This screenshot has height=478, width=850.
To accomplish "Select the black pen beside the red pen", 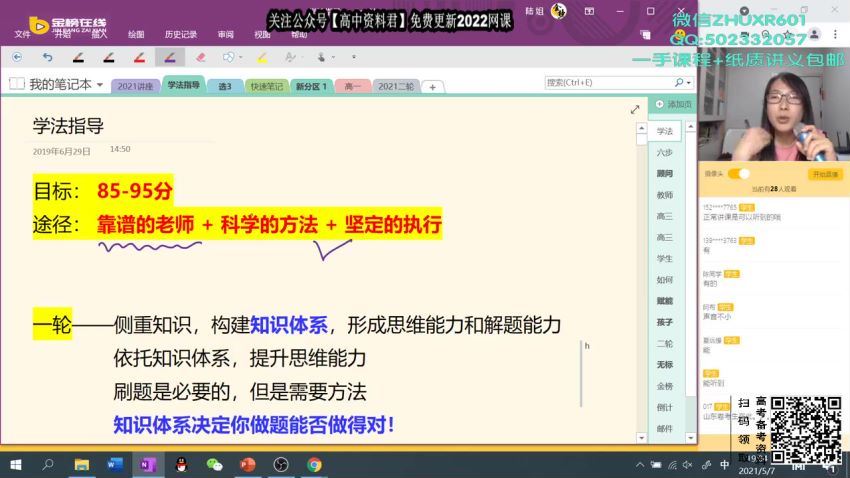I will pyautogui.click(x=108, y=57).
